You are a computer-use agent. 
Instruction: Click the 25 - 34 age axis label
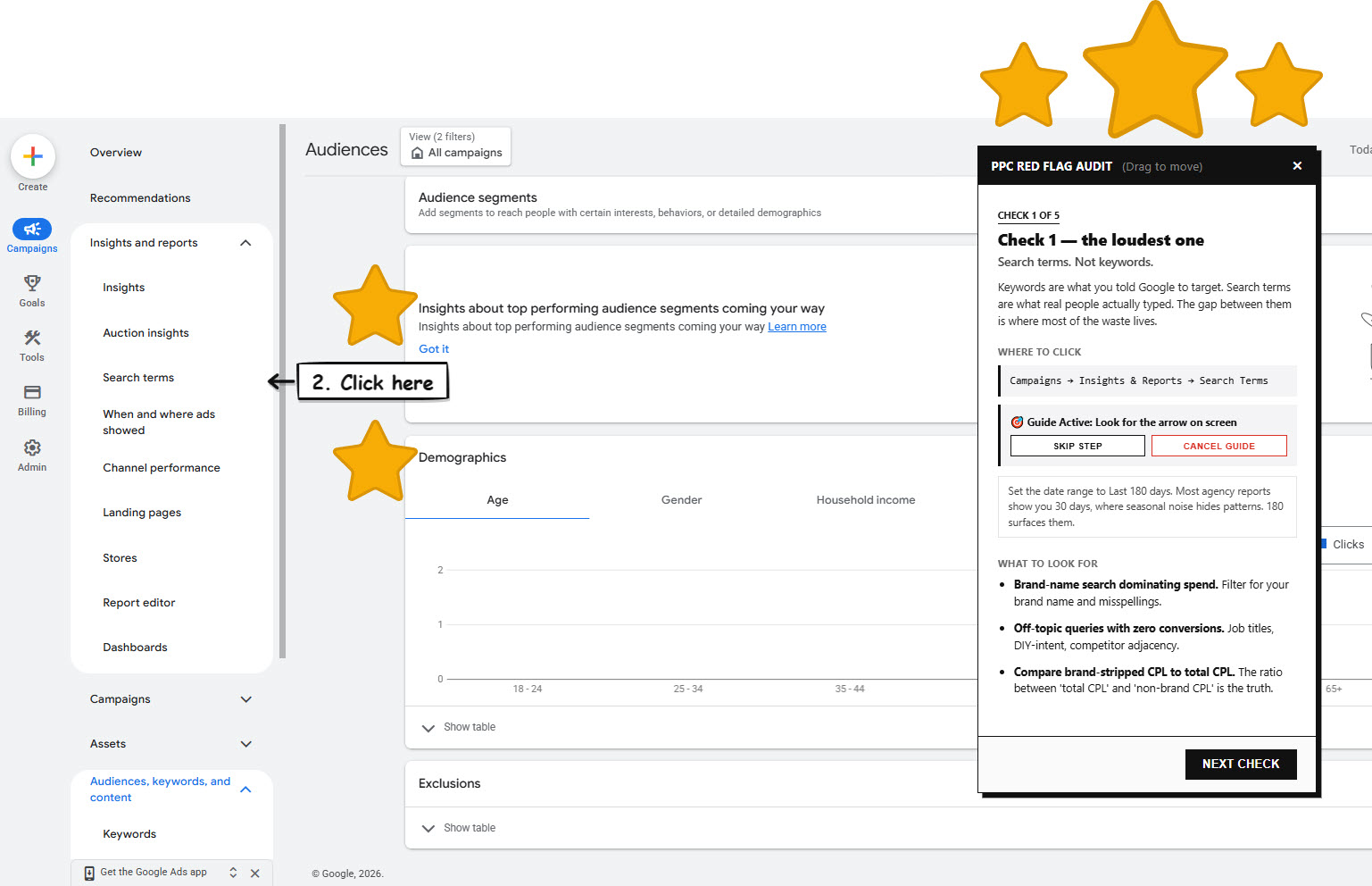pyautogui.click(x=688, y=689)
